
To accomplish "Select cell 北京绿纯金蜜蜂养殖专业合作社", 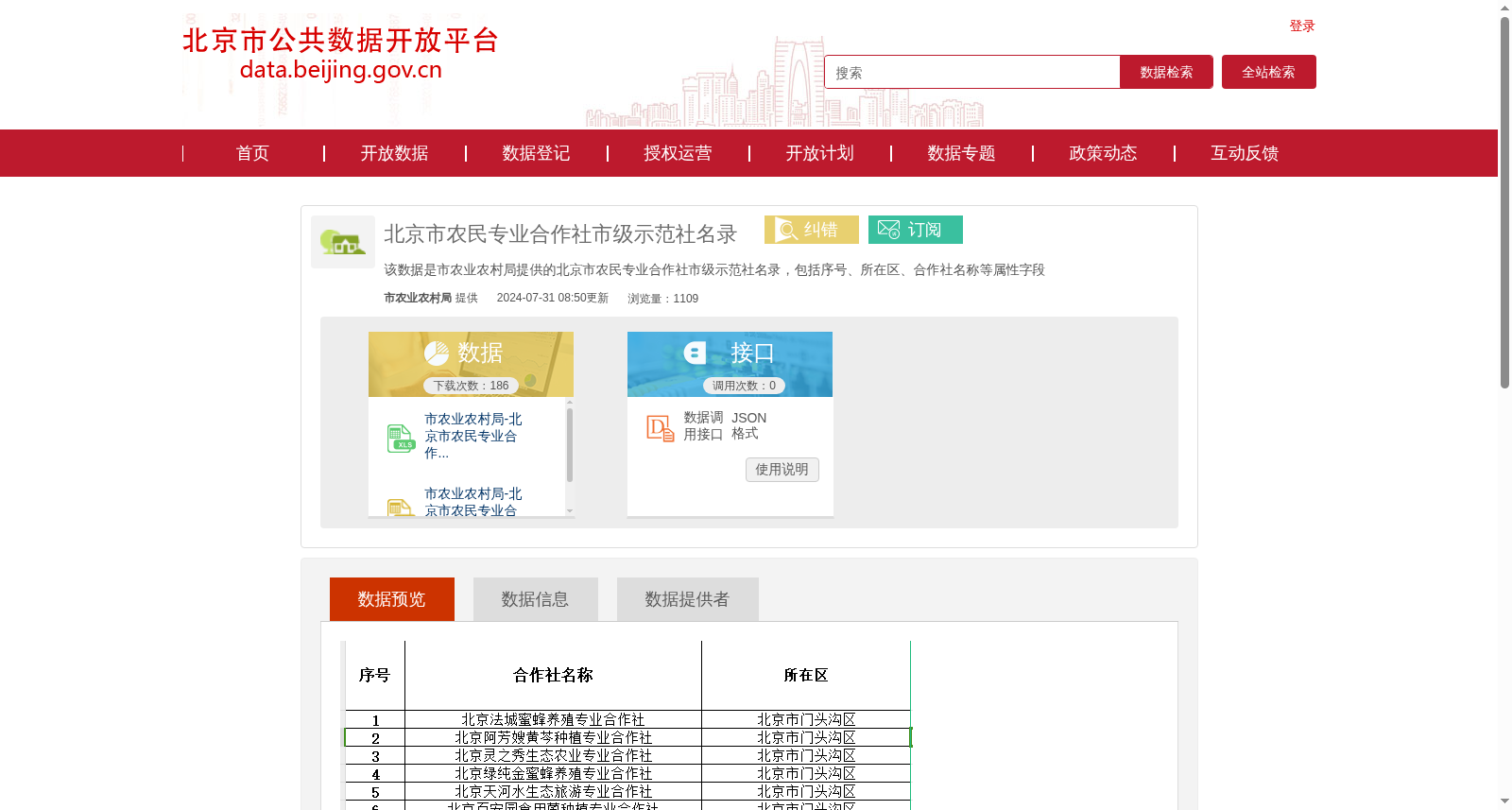I will [553, 773].
